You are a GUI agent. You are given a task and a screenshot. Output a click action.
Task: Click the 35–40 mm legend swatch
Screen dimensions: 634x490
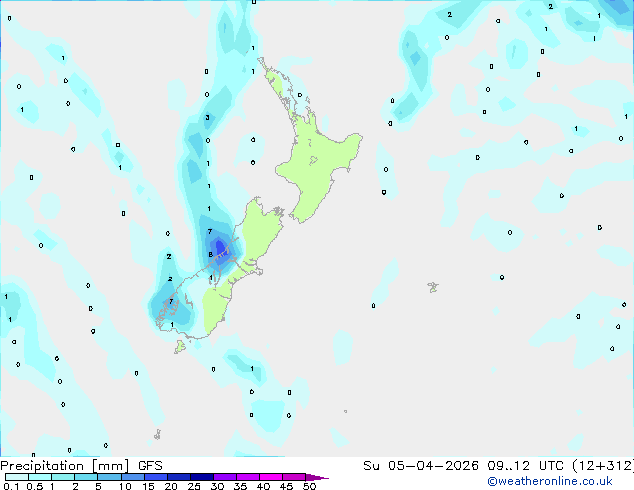point(248,477)
